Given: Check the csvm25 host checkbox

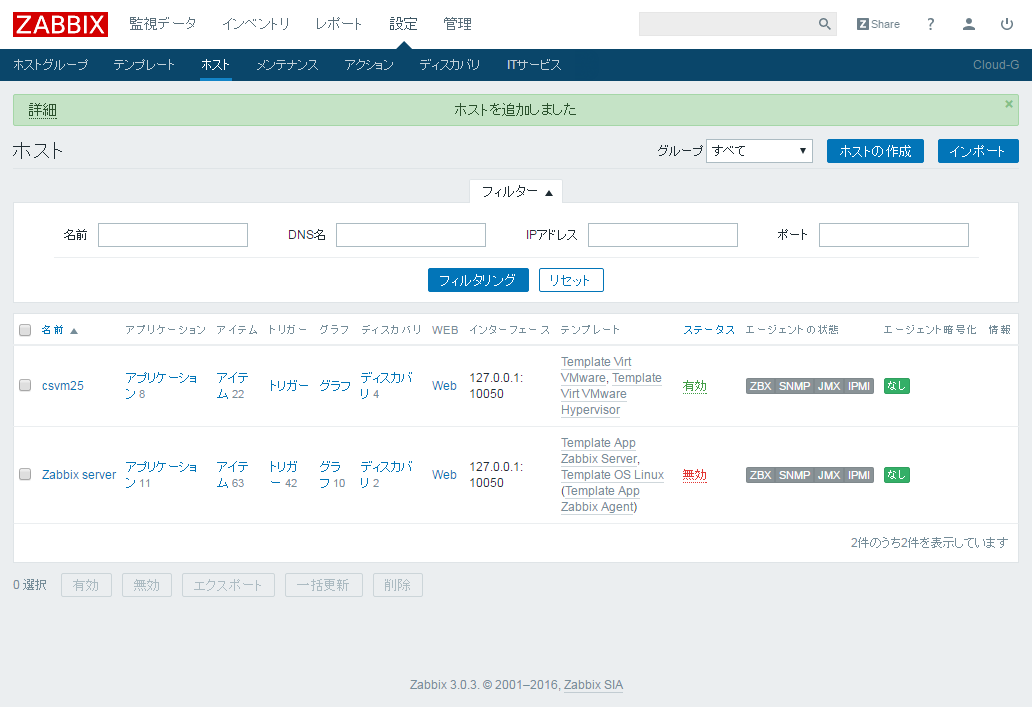Looking at the screenshot, I should point(25,385).
